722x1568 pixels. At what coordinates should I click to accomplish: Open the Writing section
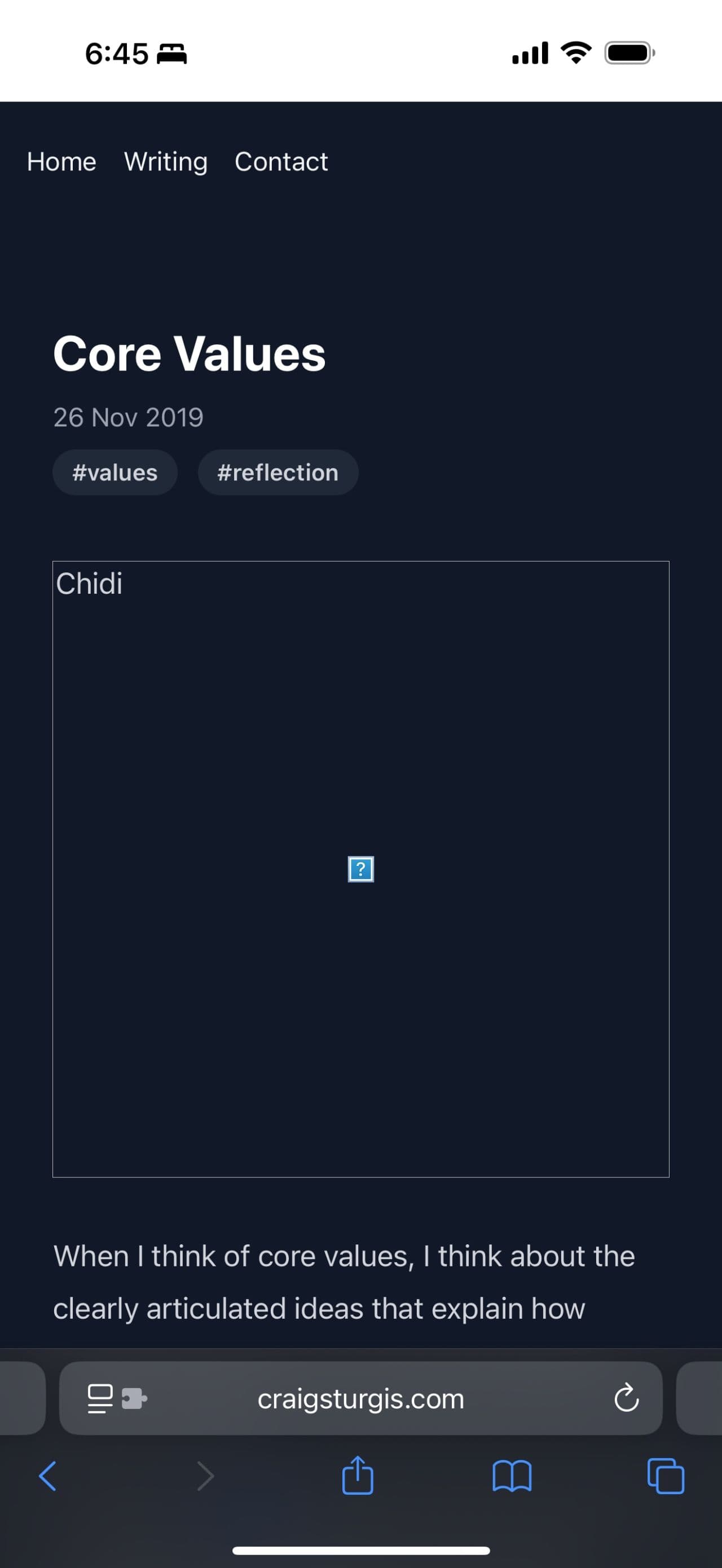coord(165,162)
